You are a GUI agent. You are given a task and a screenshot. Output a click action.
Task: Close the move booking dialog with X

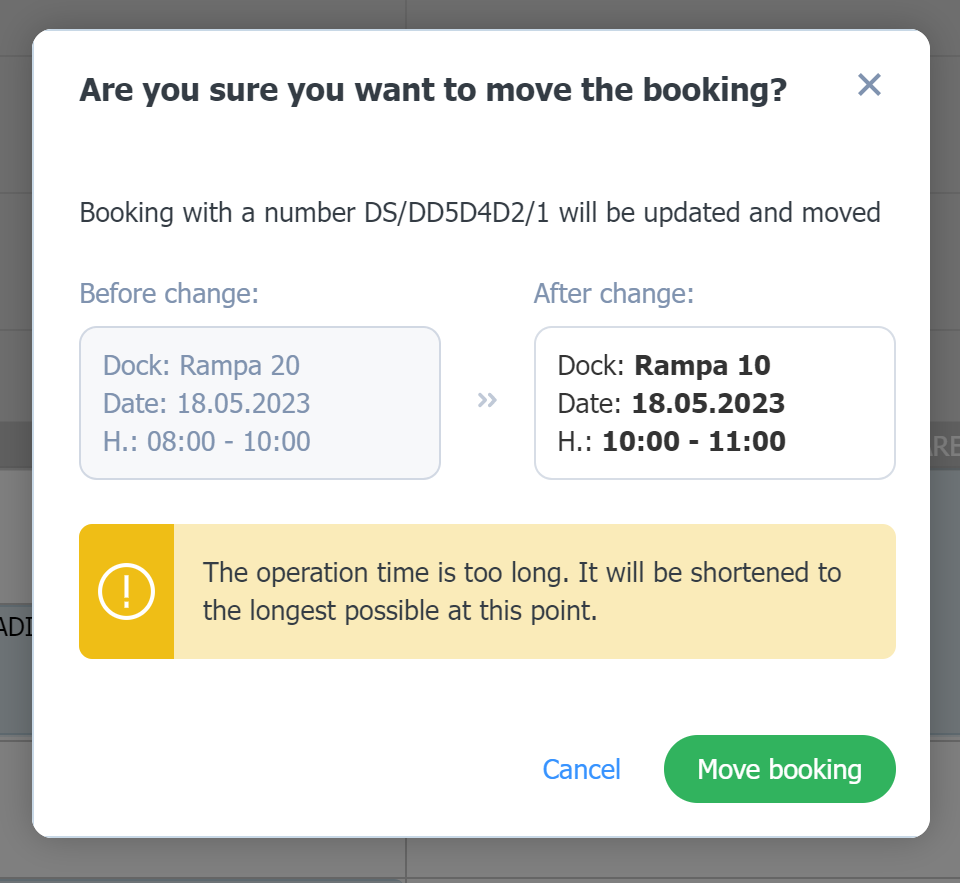tap(869, 85)
